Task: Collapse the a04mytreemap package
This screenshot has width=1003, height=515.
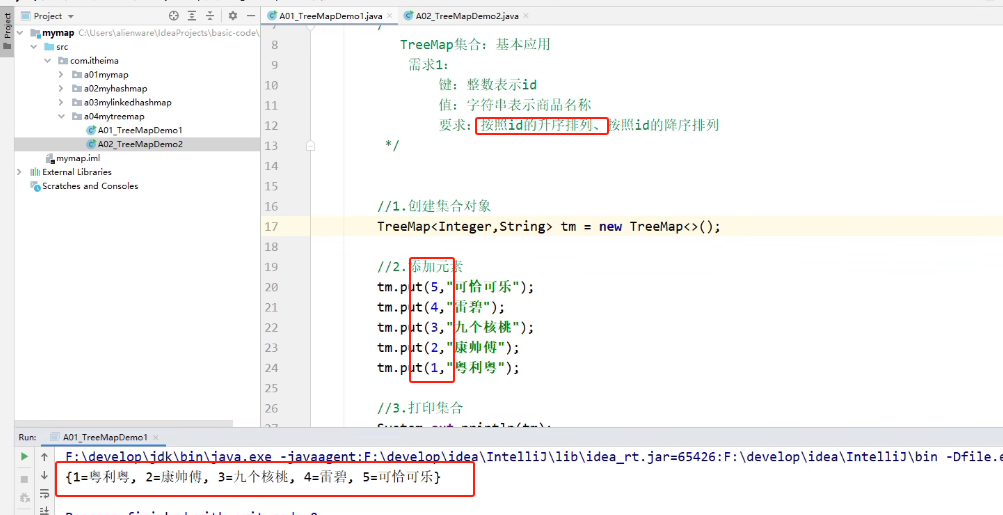Action: tap(61, 116)
